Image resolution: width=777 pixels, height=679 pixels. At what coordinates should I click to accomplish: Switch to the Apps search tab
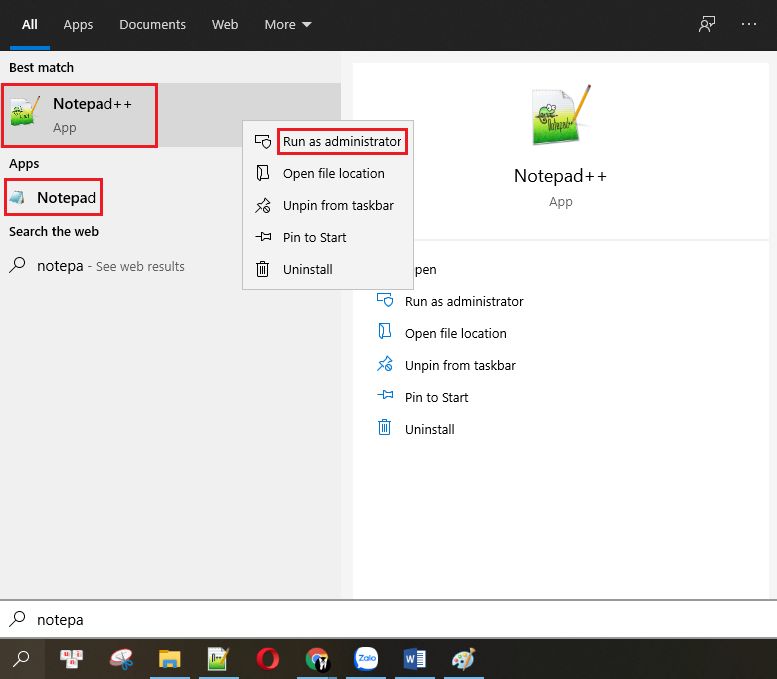tap(78, 24)
